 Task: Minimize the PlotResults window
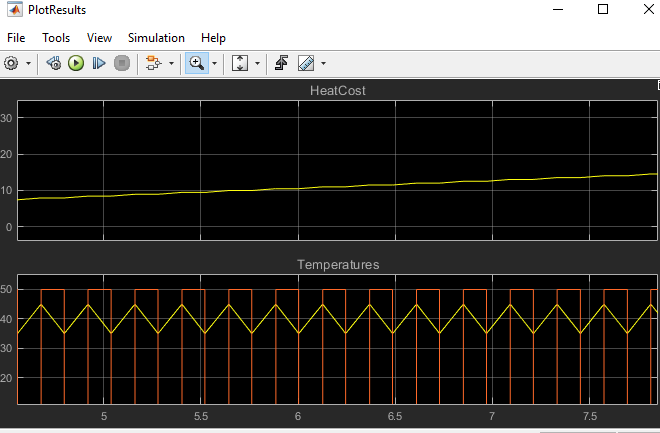tap(558, 9)
